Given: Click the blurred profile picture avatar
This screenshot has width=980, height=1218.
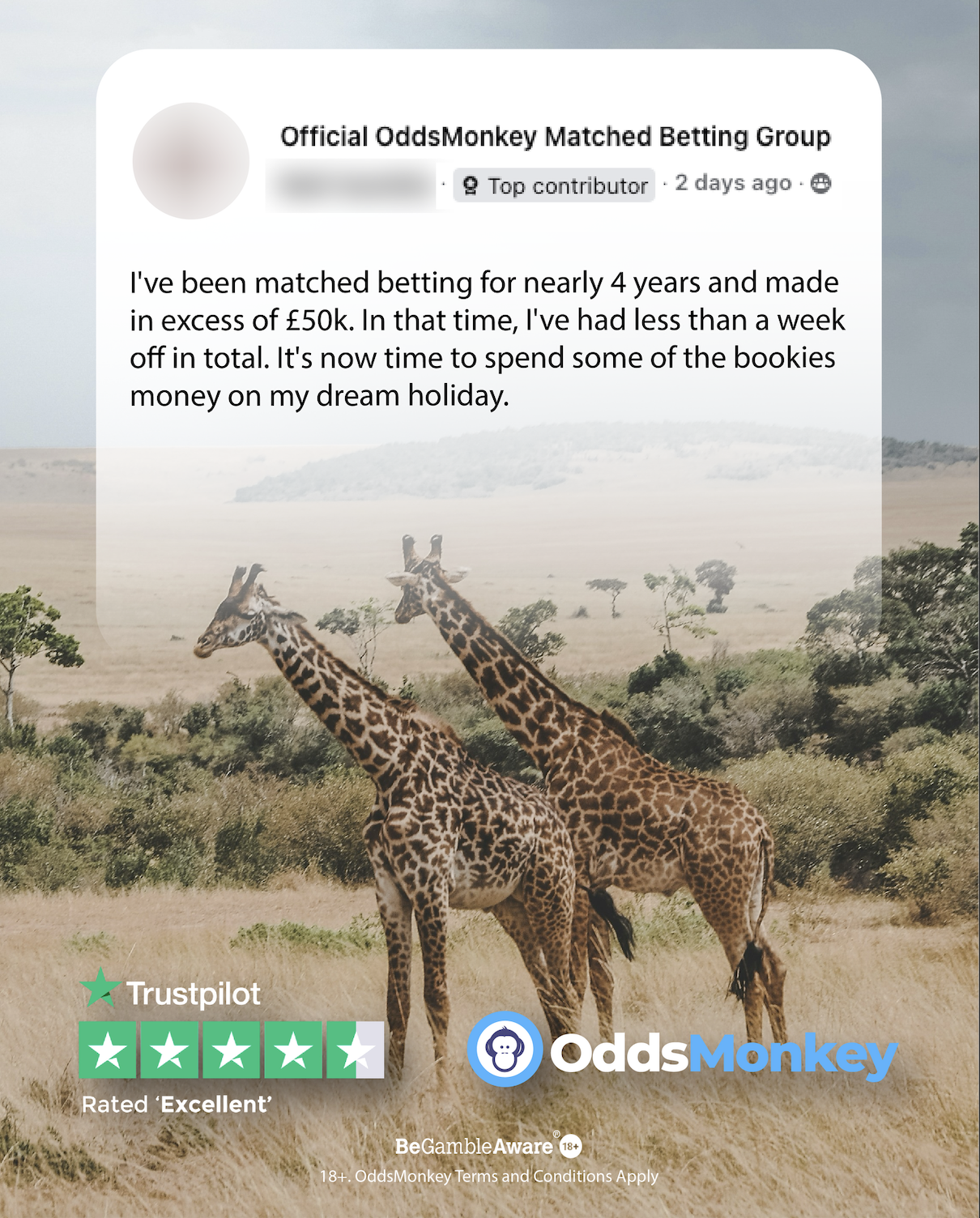Looking at the screenshot, I should tap(191, 161).
